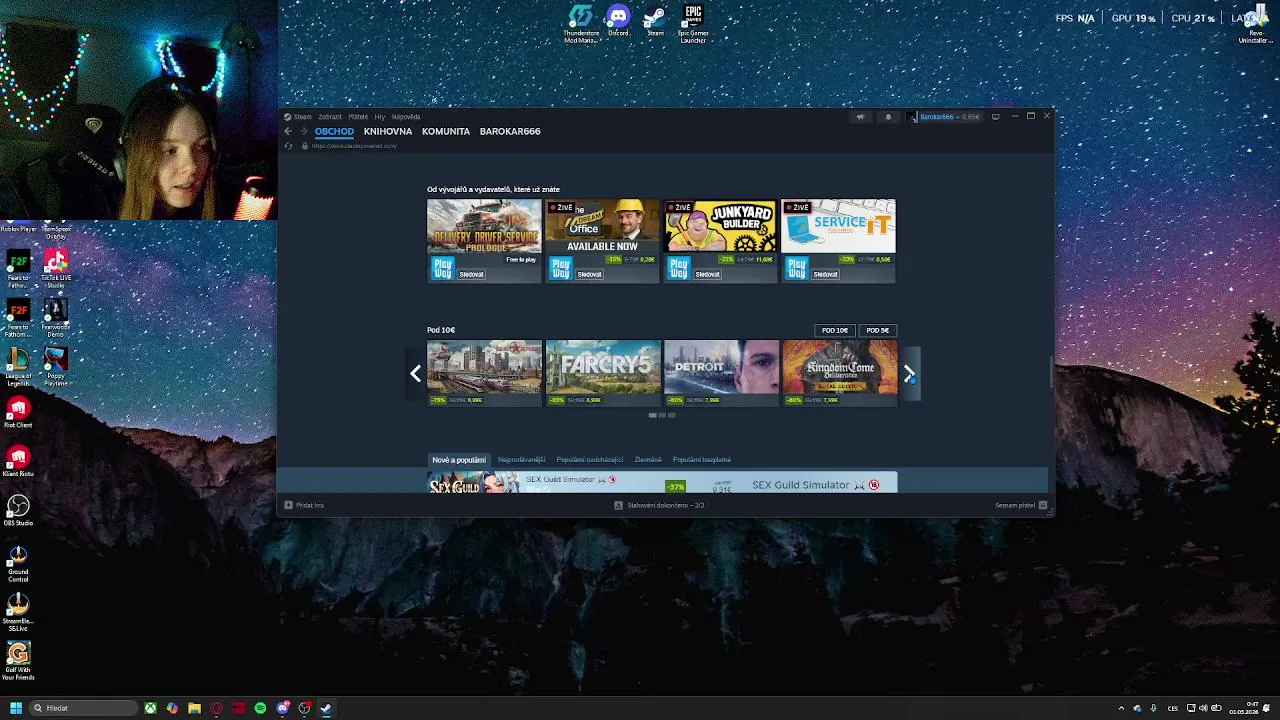1280x720 pixels.
Task: Click Steam forward navigation arrow
Action: (x=304, y=131)
